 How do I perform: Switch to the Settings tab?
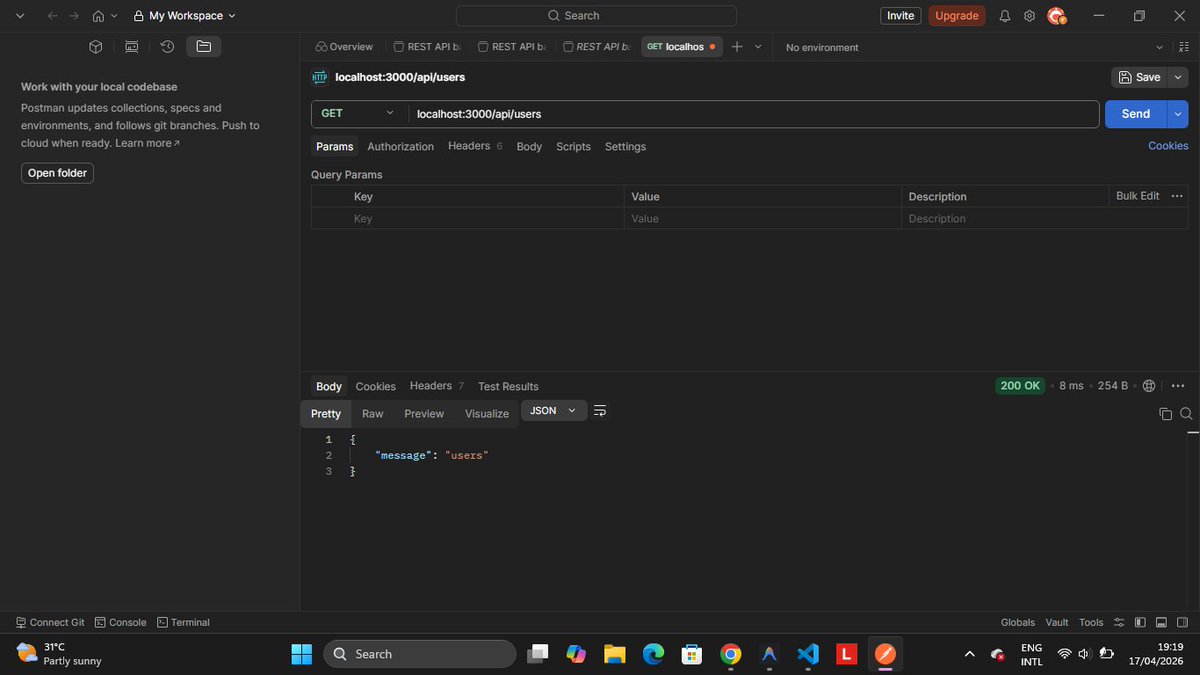click(625, 146)
